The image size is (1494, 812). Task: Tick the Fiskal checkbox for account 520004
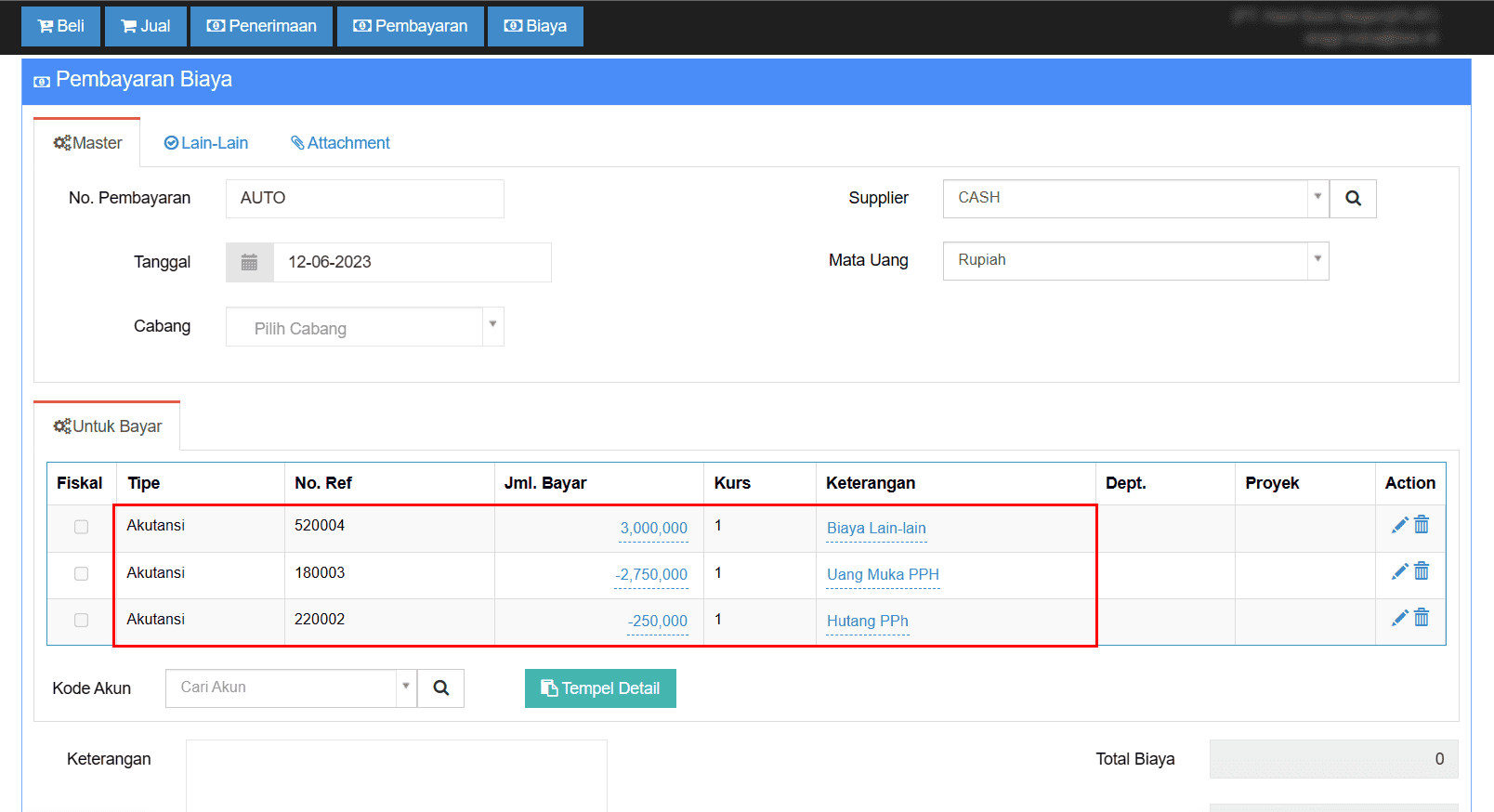pyautogui.click(x=82, y=527)
